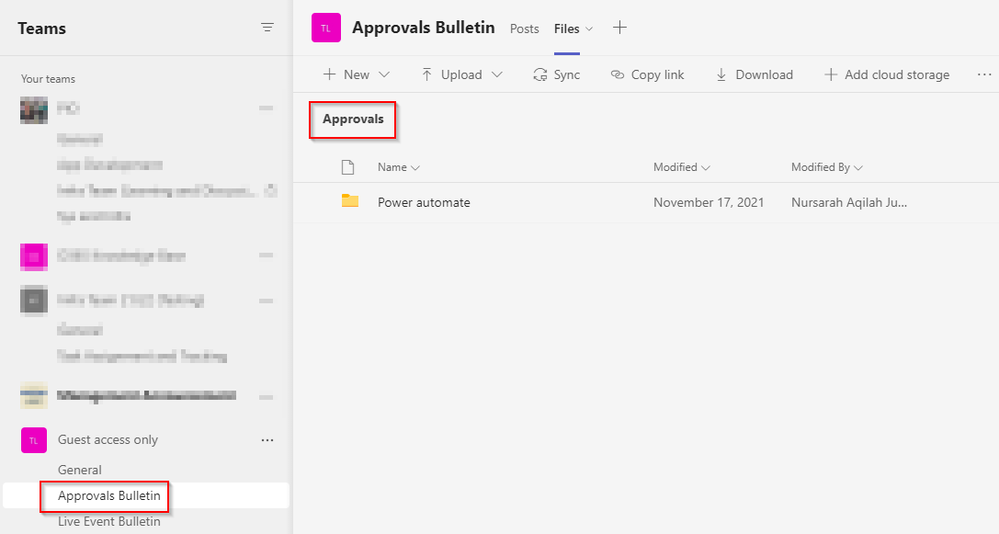Click the Approvals breadcrumb folder
Screen dimensions: 999x534
[353, 119]
